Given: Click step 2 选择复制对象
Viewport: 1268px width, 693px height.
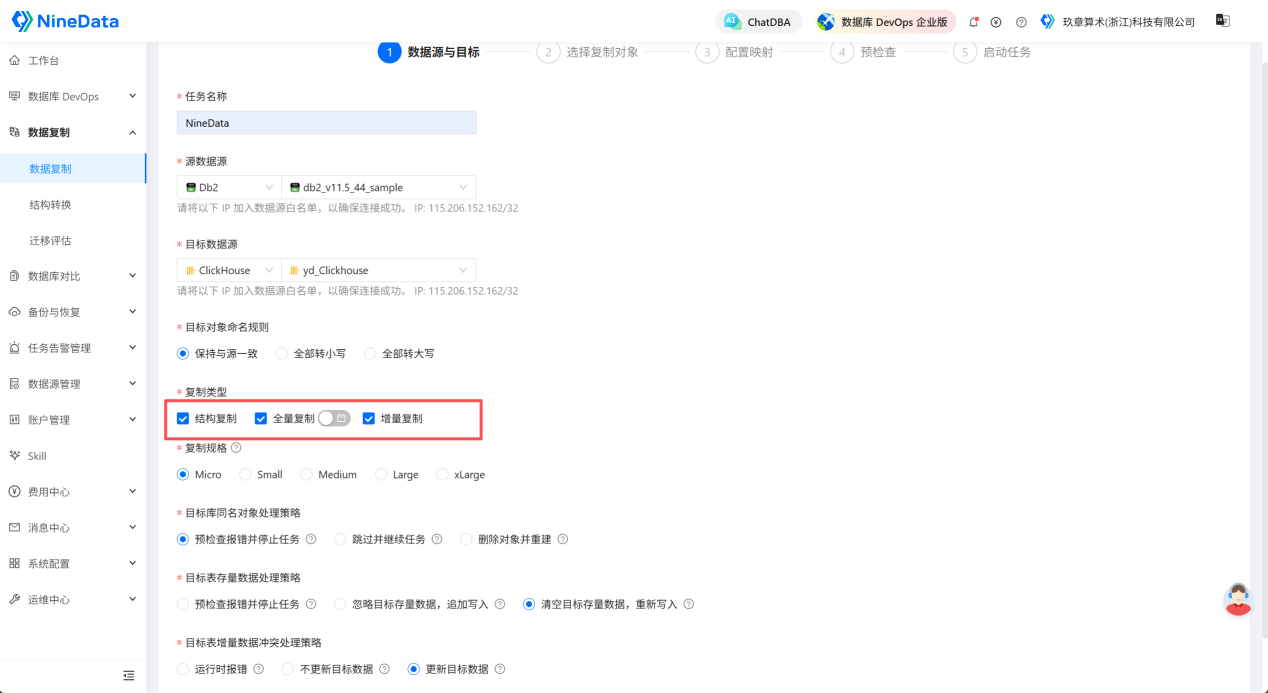Looking at the screenshot, I should [x=587, y=52].
